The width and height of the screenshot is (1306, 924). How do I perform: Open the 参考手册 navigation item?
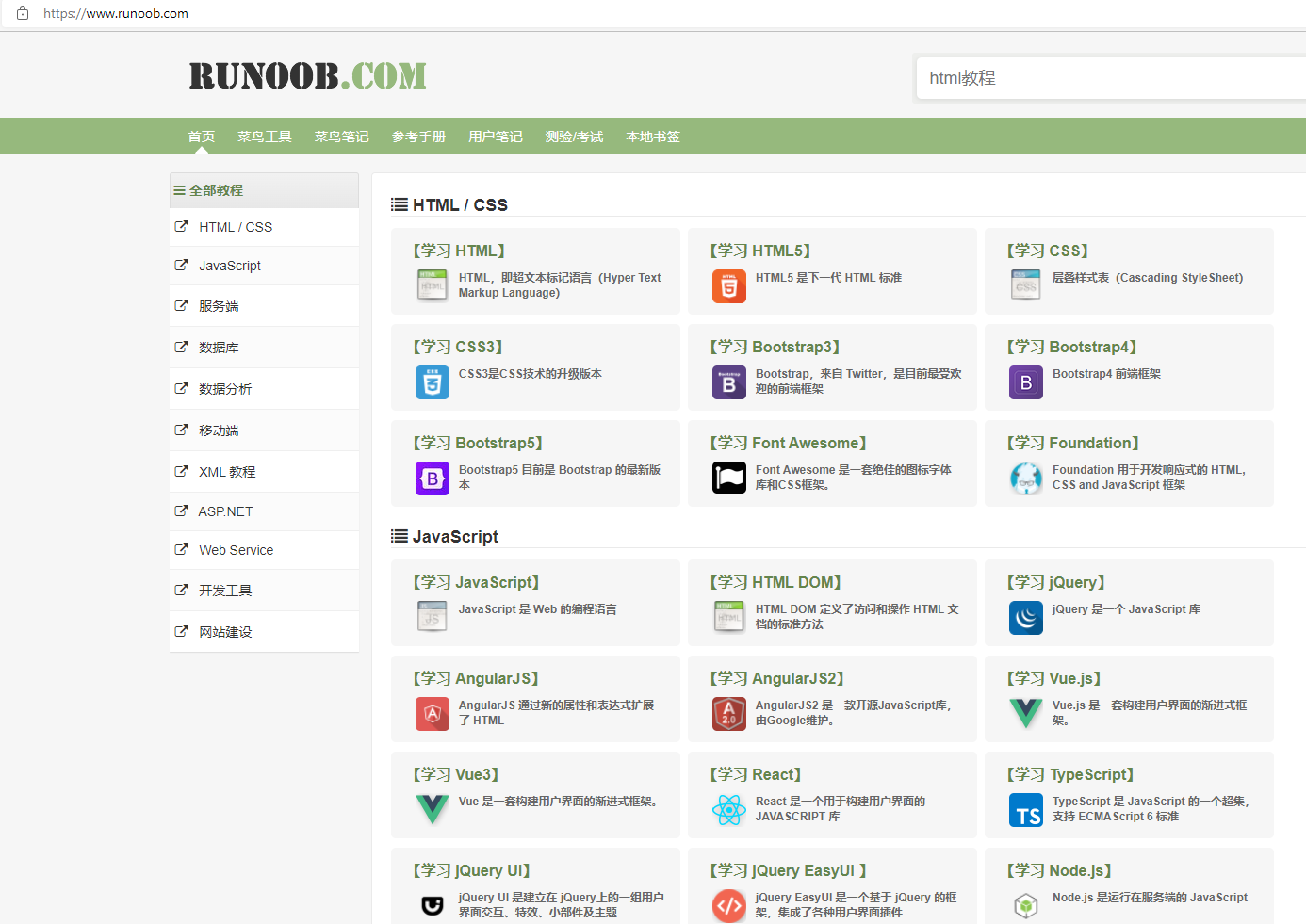point(419,137)
